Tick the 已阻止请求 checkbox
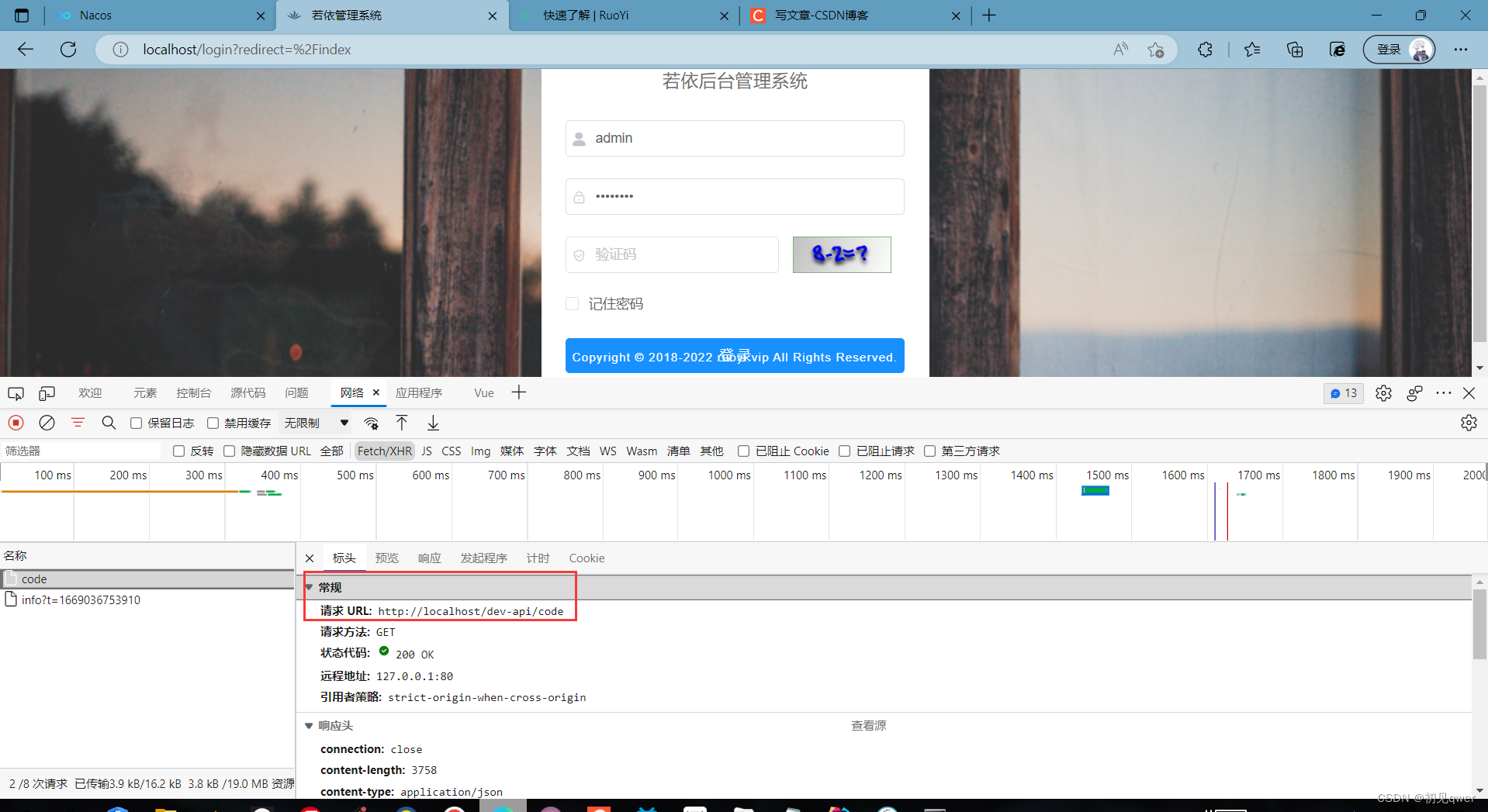Image resolution: width=1488 pixels, height=812 pixels. click(844, 451)
